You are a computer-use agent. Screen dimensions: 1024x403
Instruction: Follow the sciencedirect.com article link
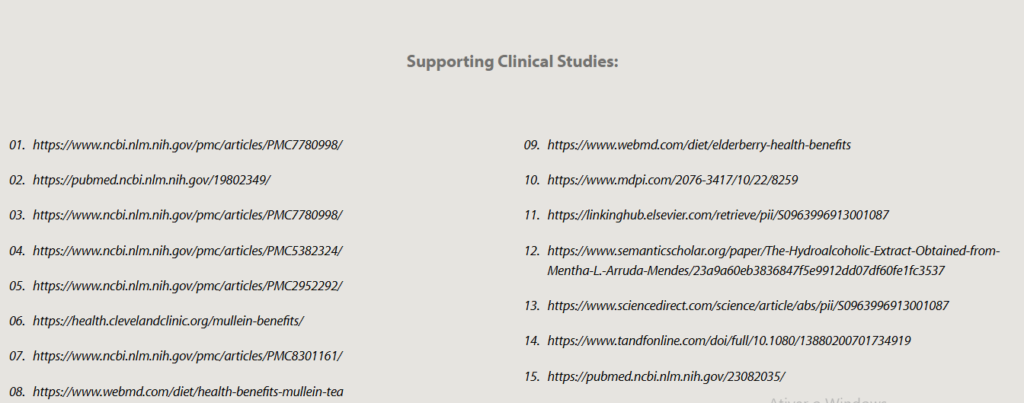point(748,305)
